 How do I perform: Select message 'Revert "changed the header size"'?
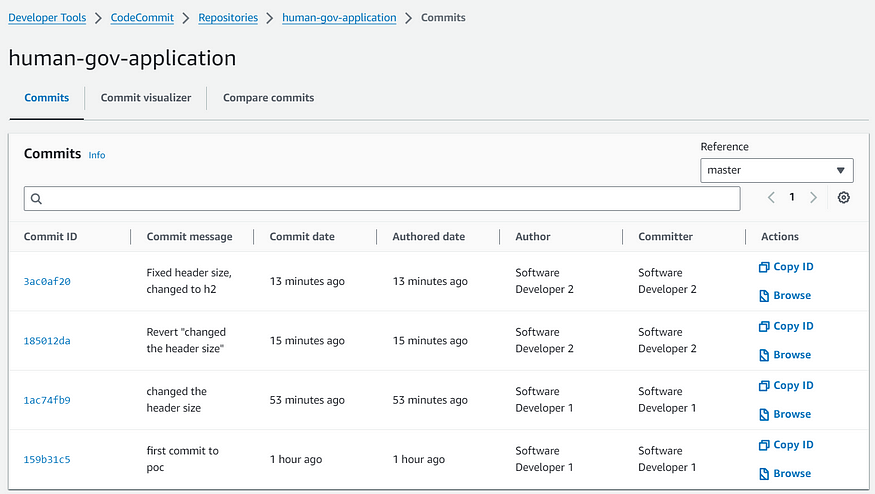pos(186,340)
